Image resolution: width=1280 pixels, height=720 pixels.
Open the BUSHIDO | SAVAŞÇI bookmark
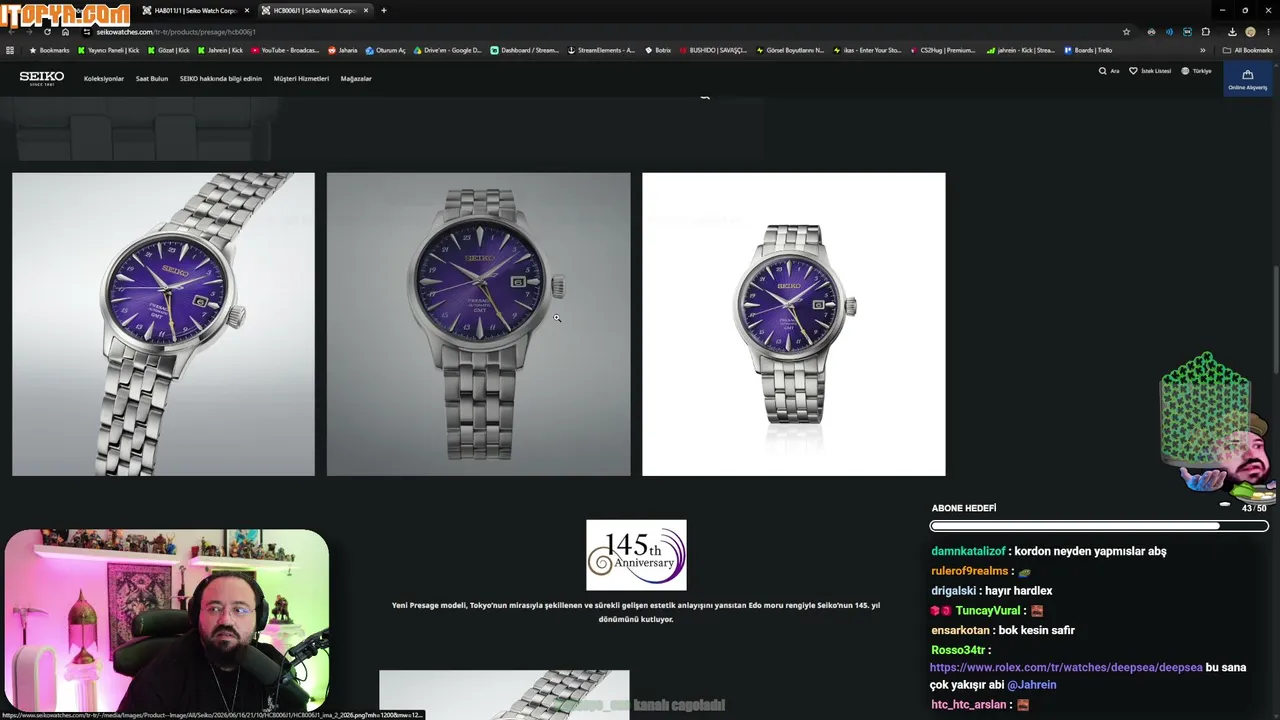click(x=713, y=50)
